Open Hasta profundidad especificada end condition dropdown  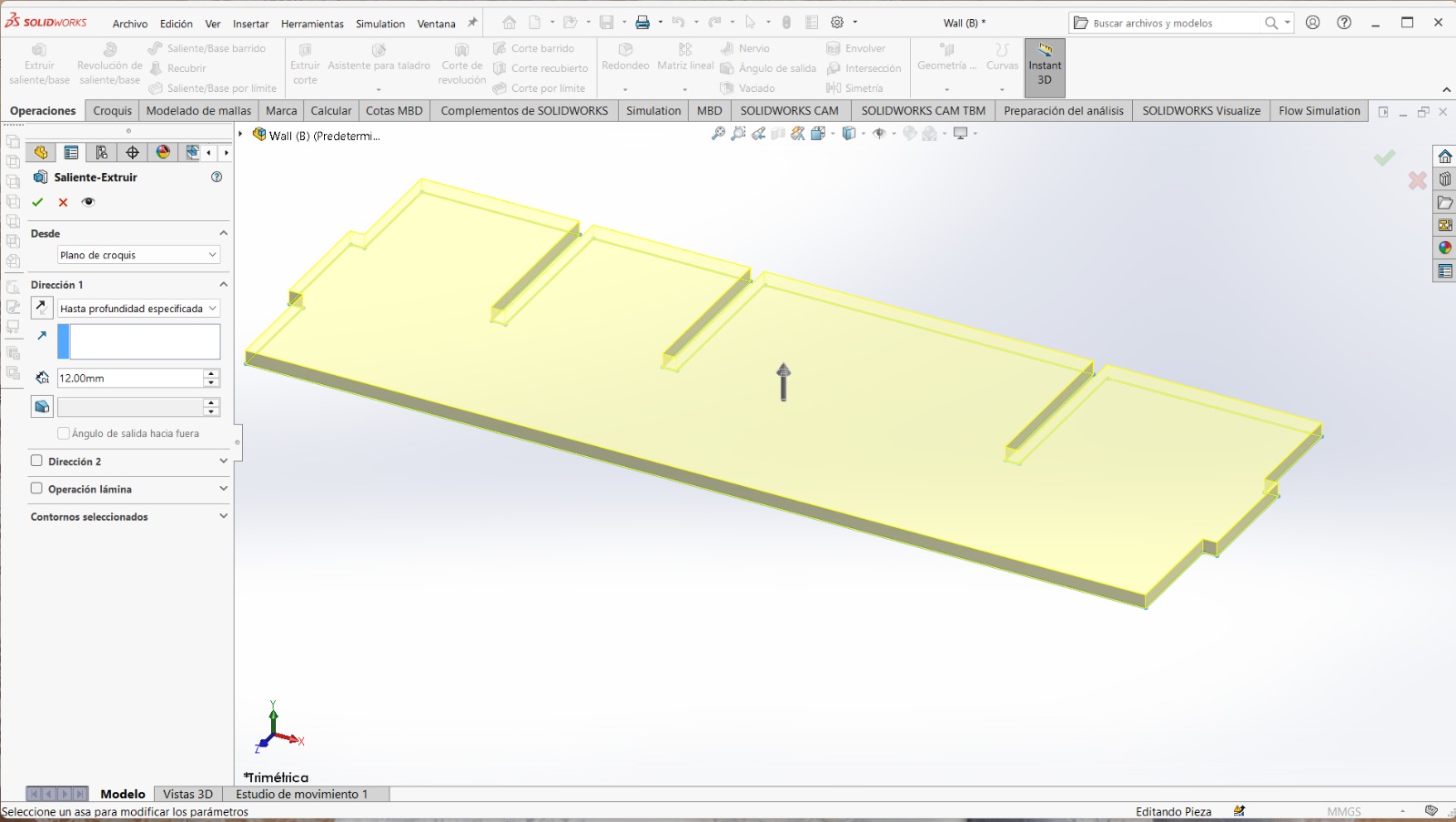click(x=138, y=309)
